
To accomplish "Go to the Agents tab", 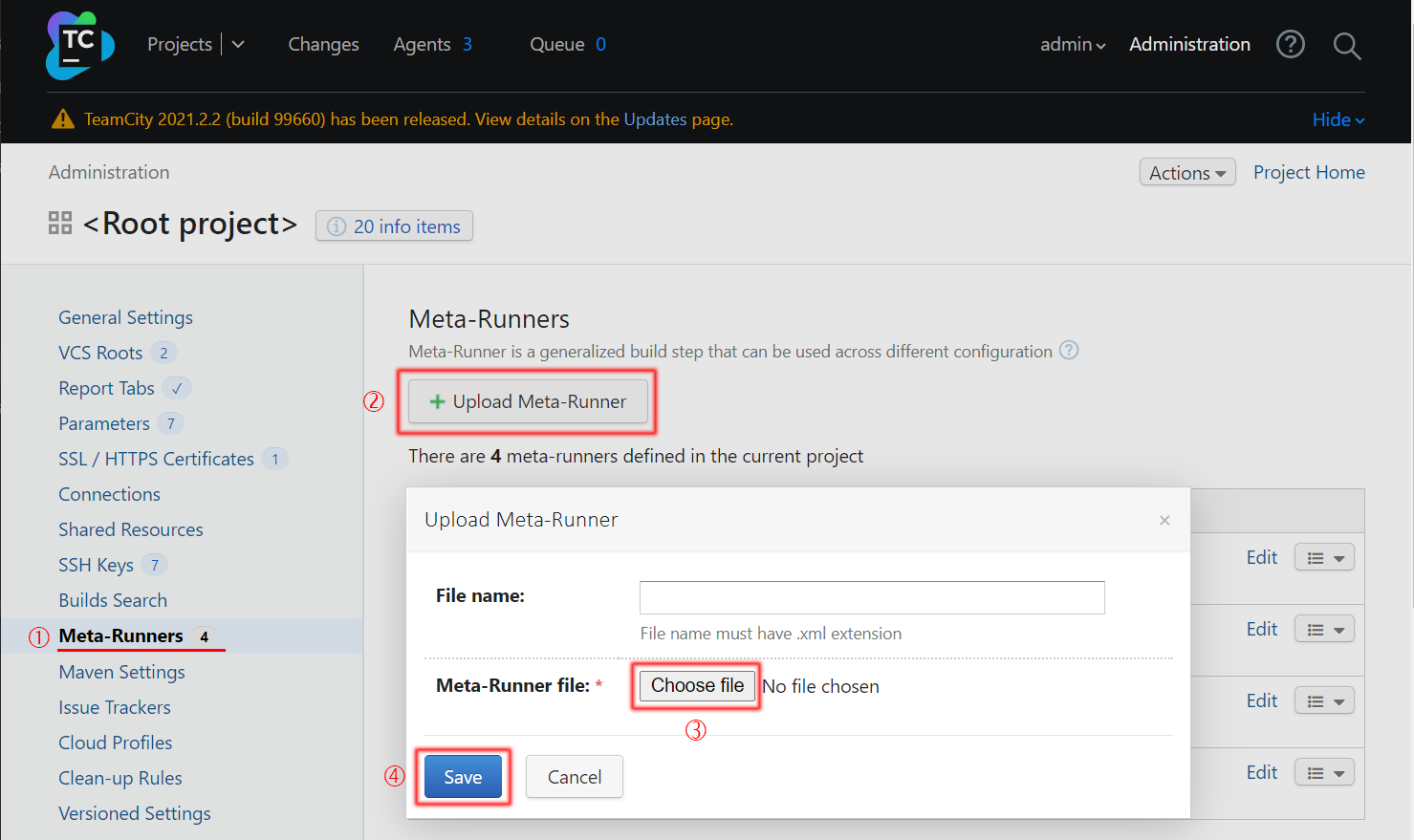I will (x=422, y=45).
